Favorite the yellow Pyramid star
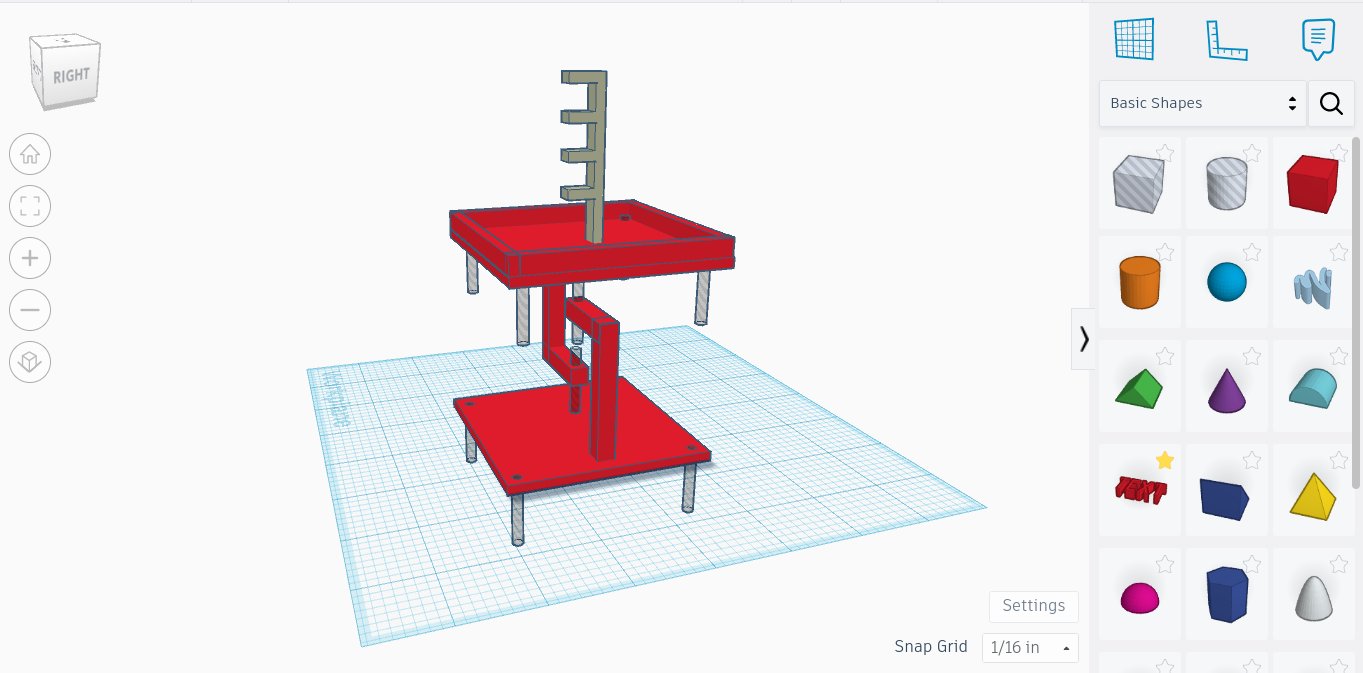 (x=1339, y=460)
